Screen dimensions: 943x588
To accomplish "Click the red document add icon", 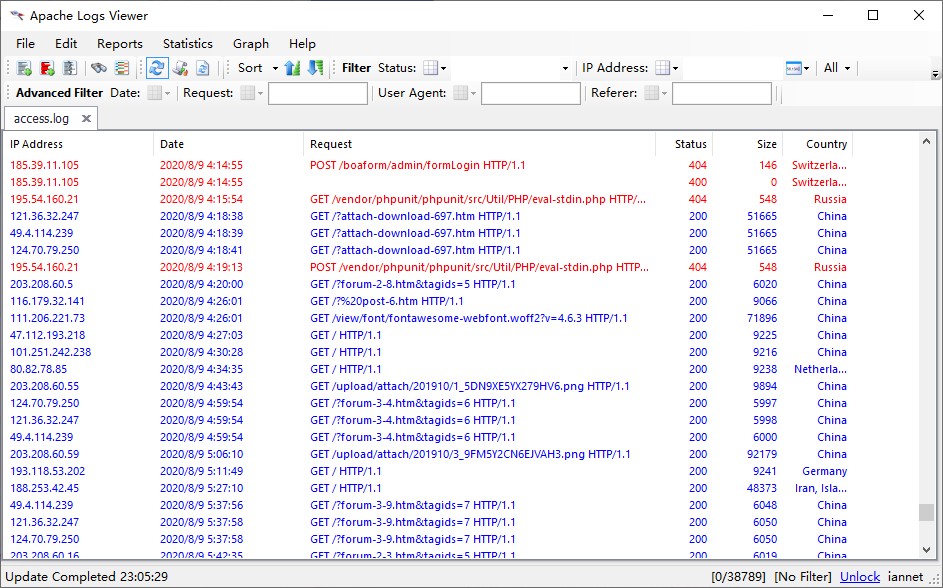I will pos(47,68).
